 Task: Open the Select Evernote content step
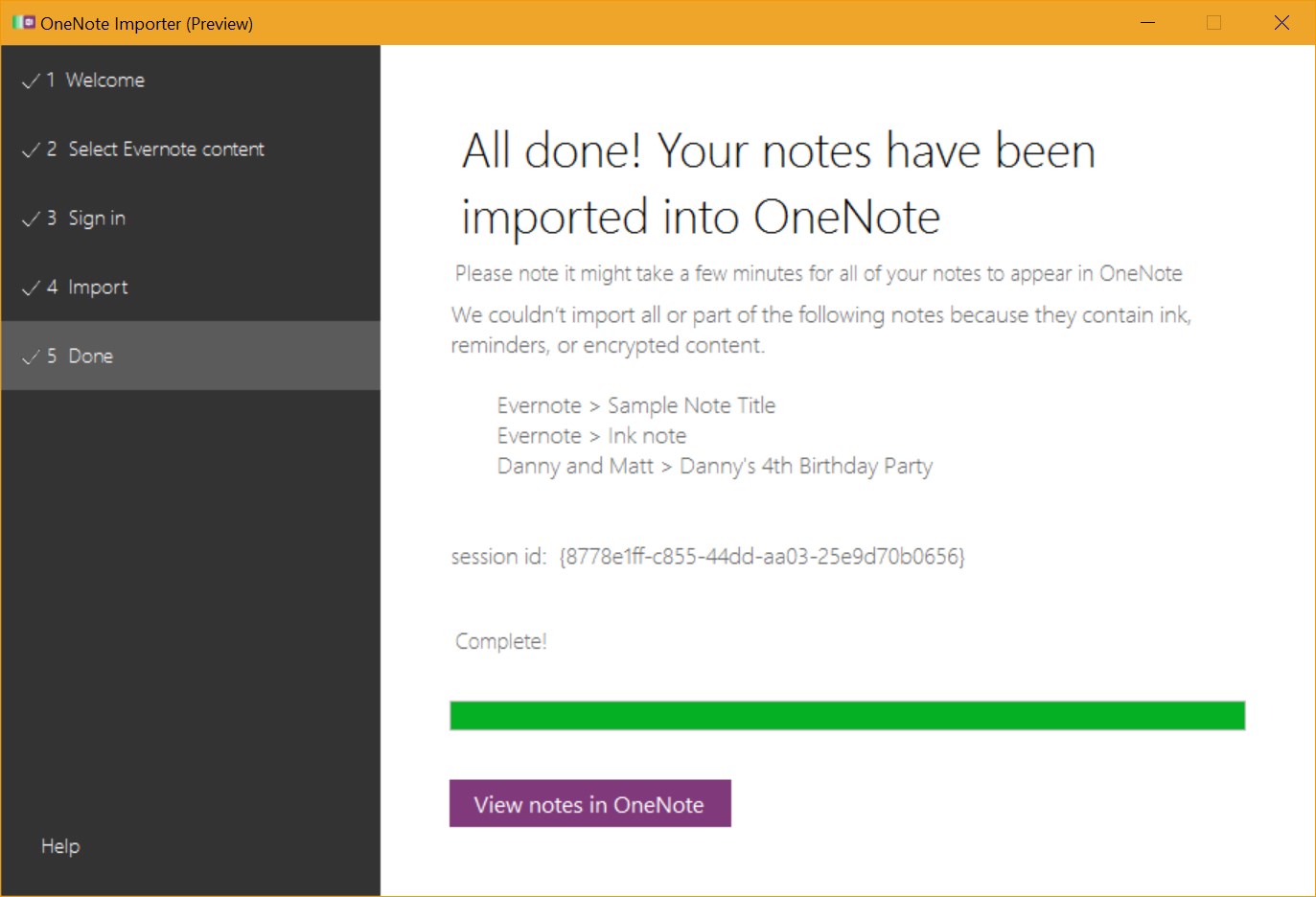click(x=166, y=149)
